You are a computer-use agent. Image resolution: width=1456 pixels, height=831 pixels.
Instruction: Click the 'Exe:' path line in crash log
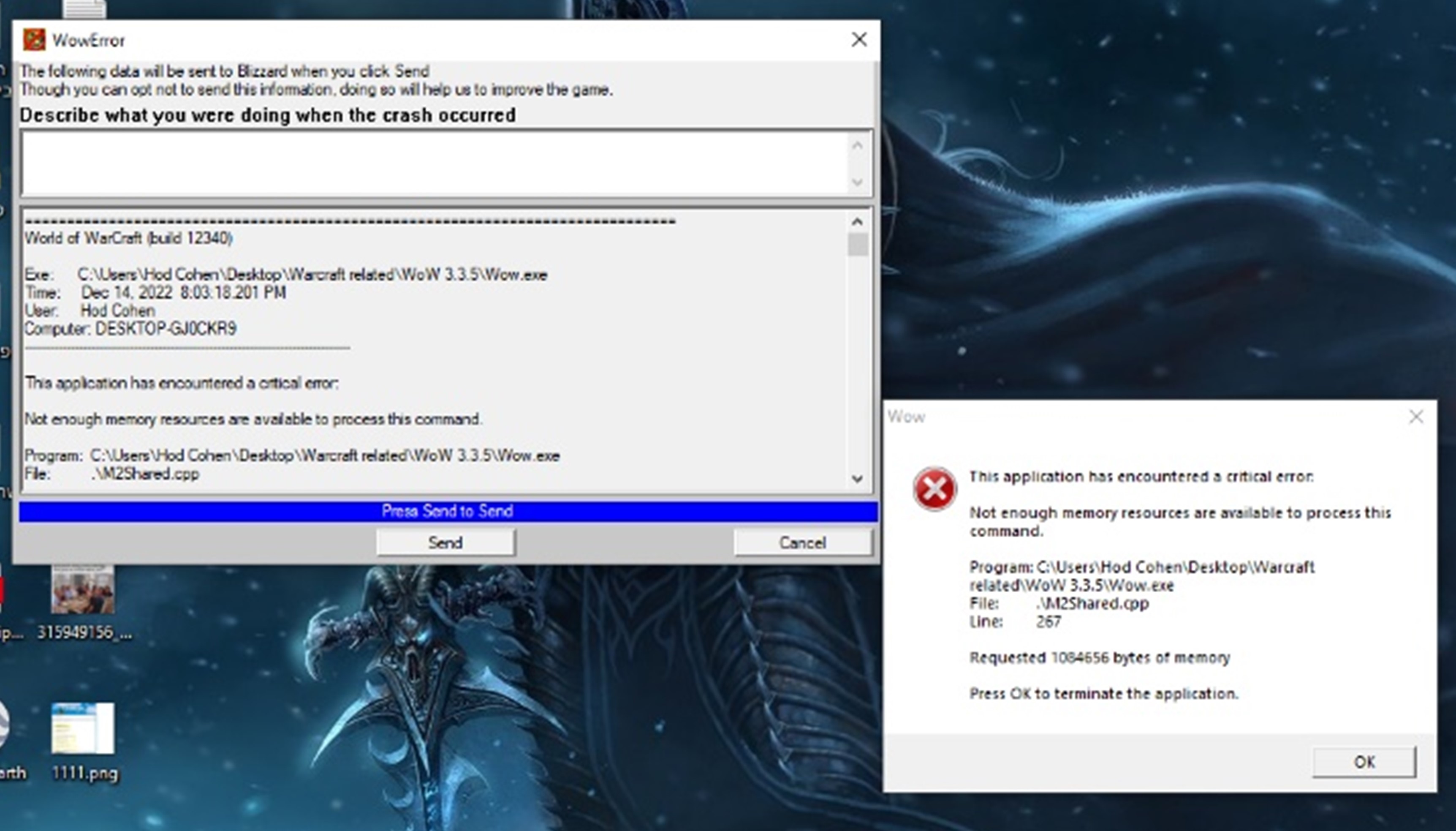point(286,275)
